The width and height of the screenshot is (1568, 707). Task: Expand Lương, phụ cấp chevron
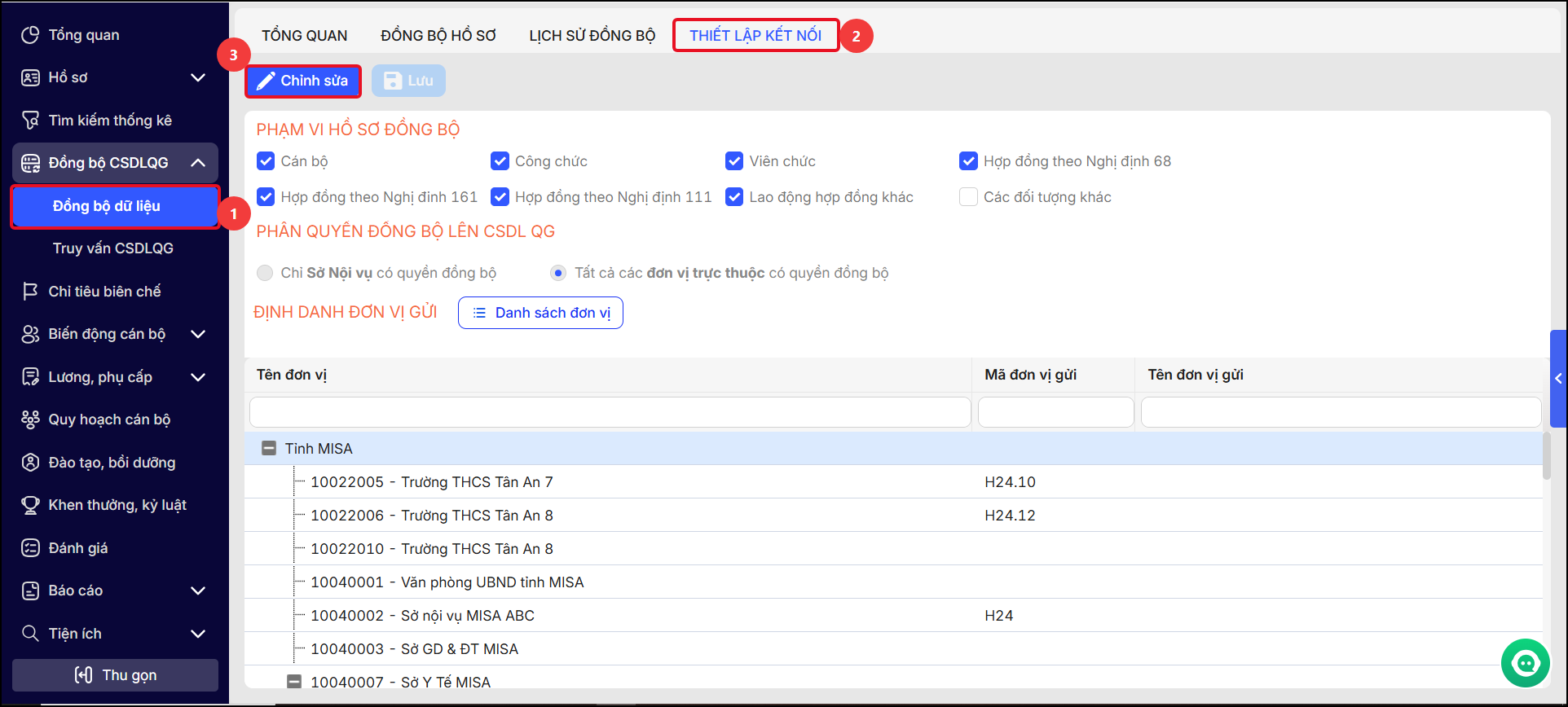(198, 377)
